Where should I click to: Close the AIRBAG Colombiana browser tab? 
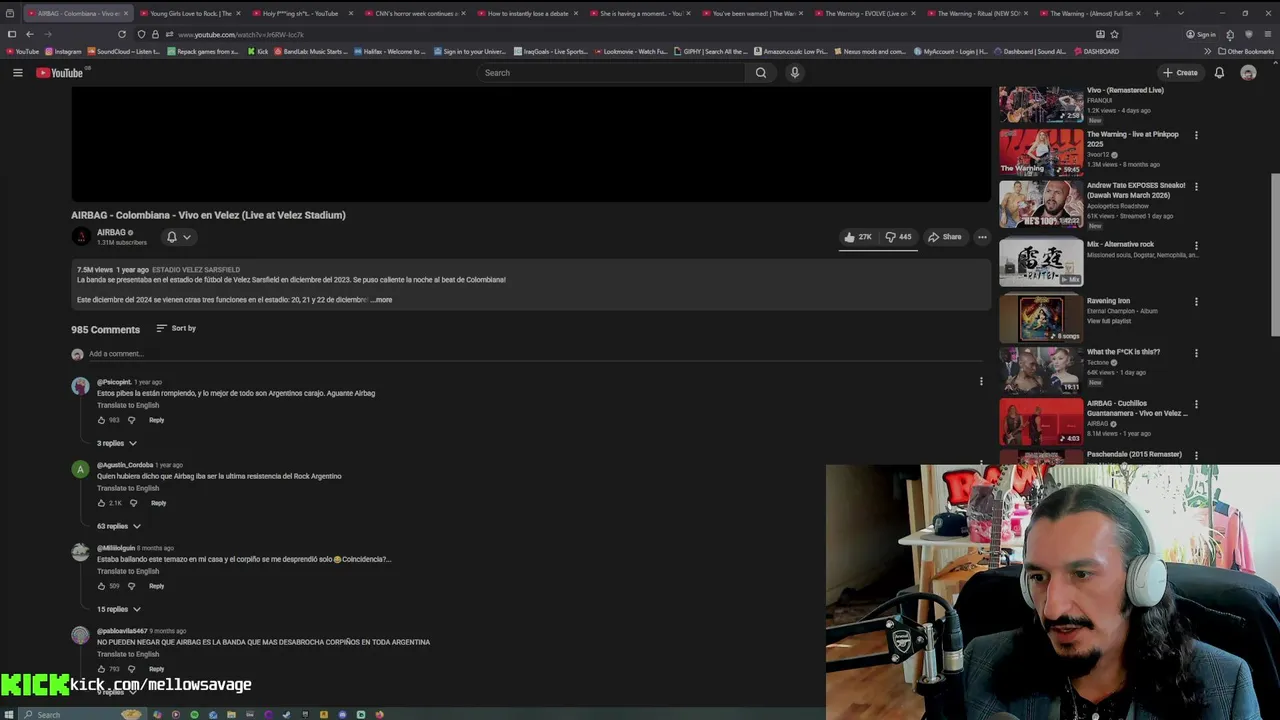(126, 13)
